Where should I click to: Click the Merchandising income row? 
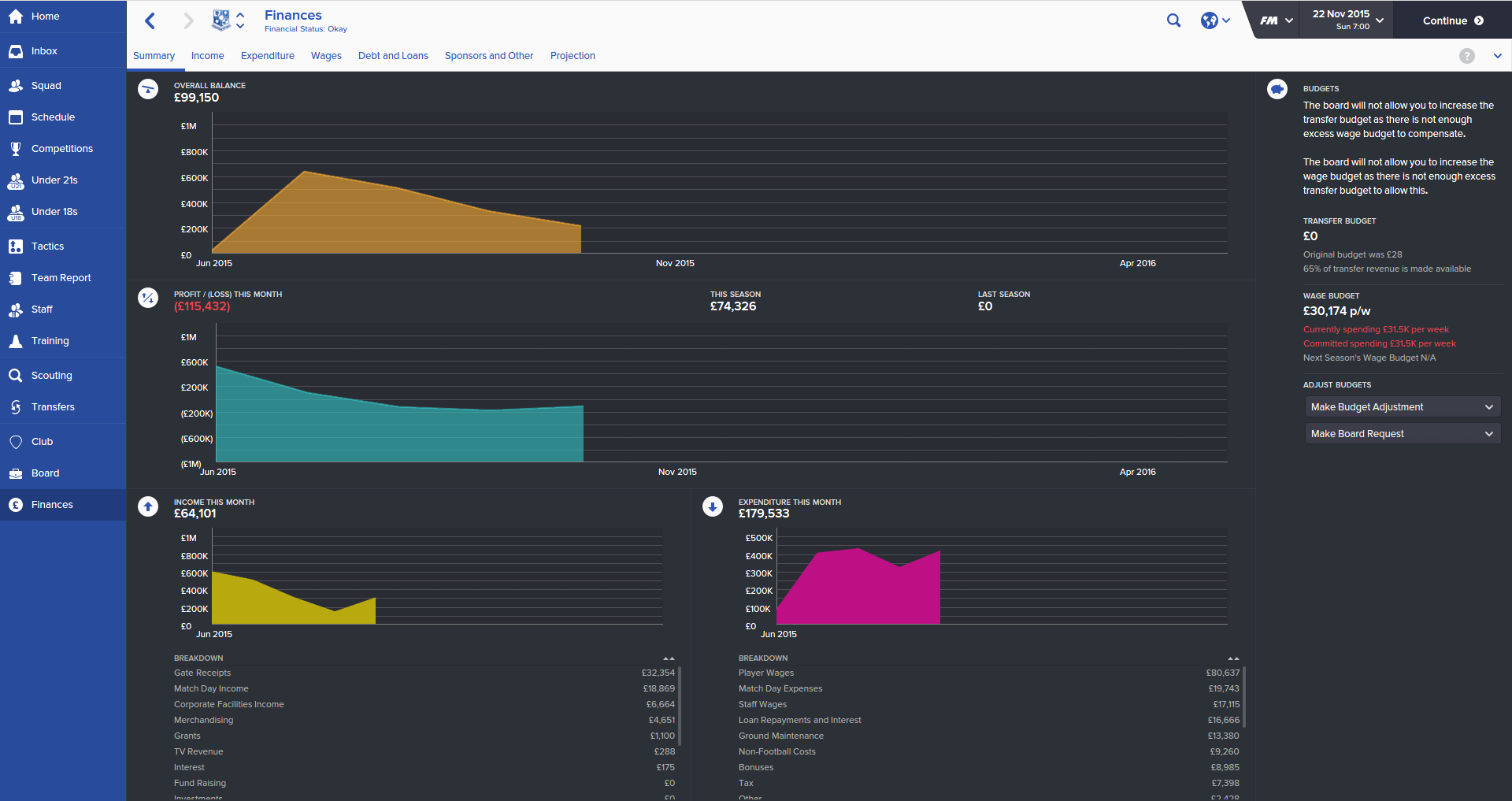pos(424,721)
